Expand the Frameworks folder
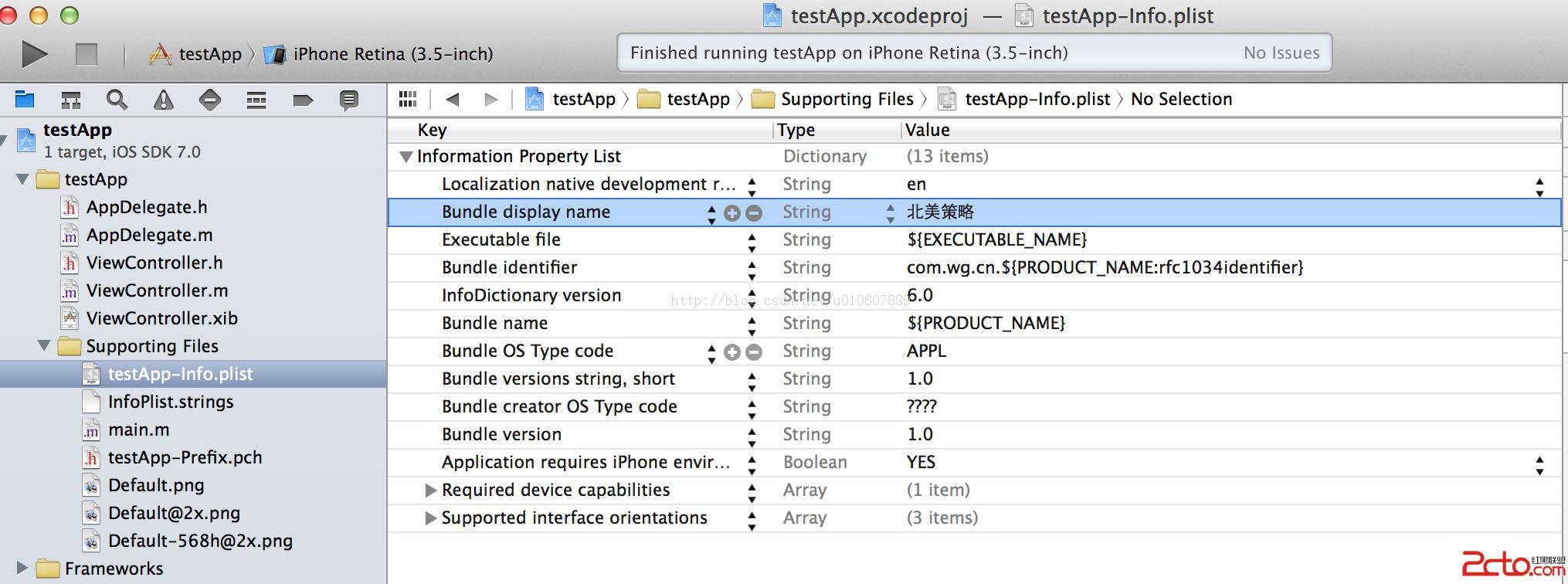Viewport: 1568px width, 584px height. click(x=22, y=569)
